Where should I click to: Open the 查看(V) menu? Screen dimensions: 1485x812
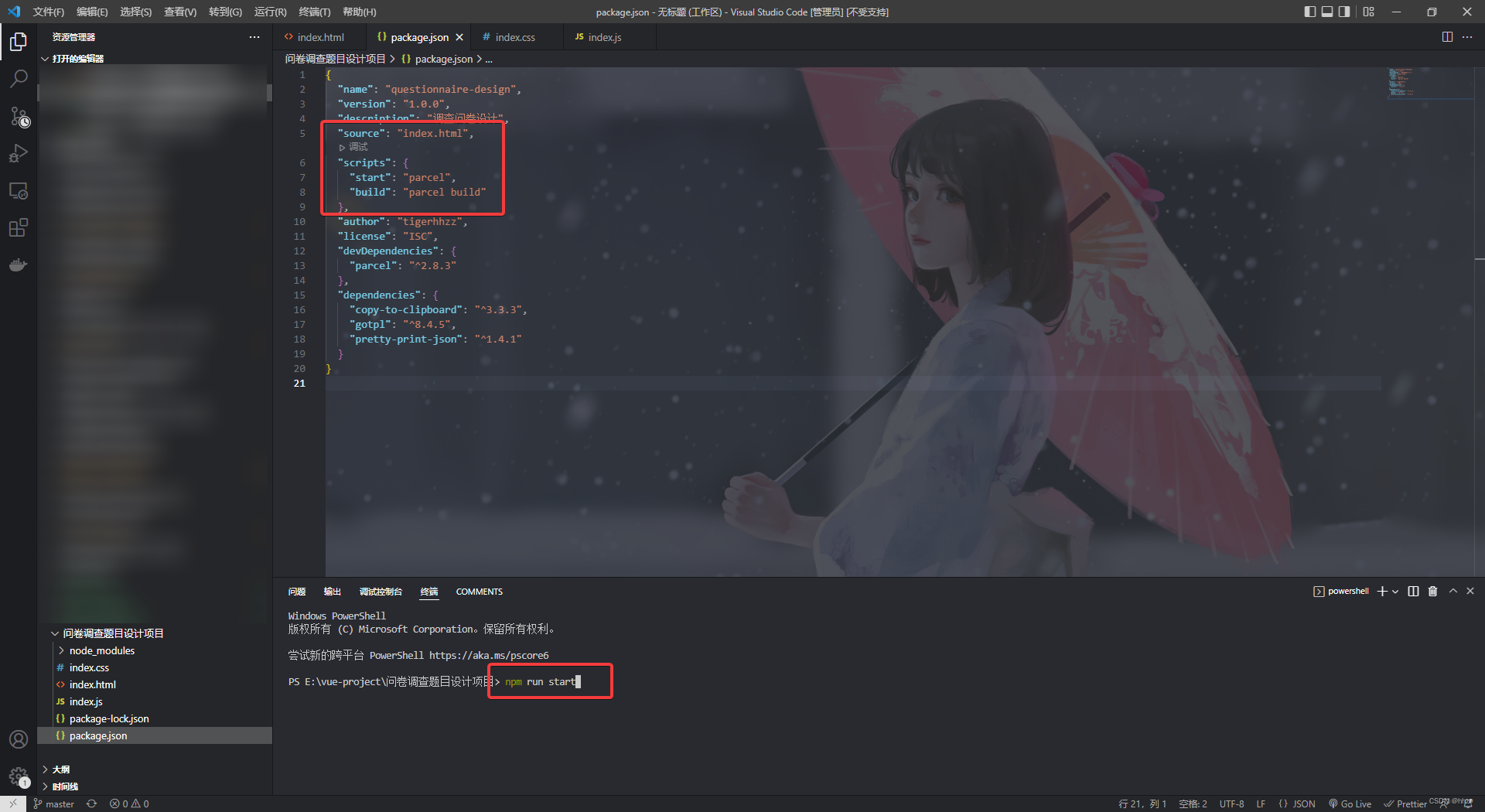pos(180,12)
